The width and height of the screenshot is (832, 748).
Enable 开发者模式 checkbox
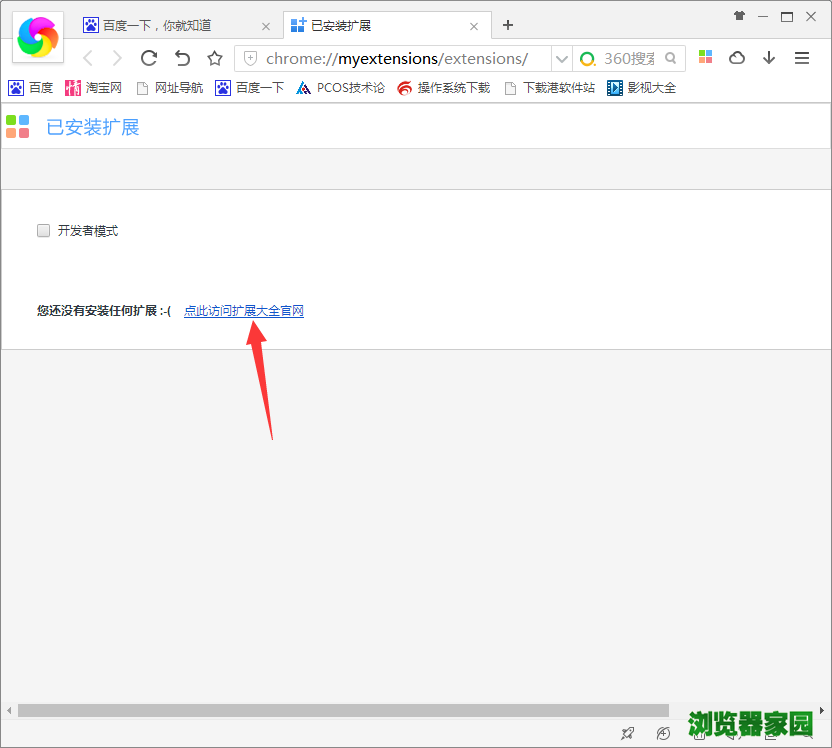(x=43, y=230)
